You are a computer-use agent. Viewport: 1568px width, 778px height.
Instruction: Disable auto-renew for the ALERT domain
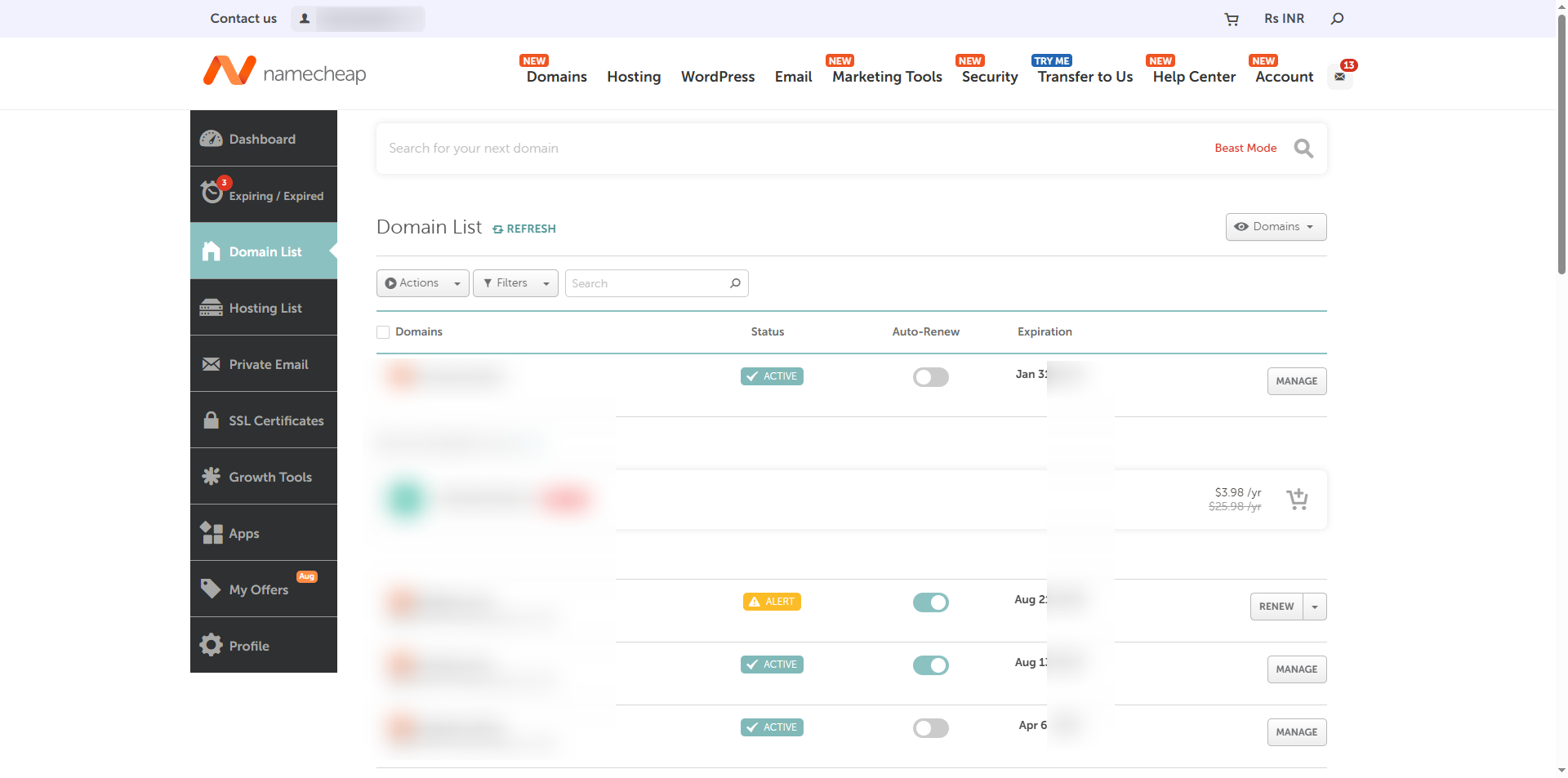pyautogui.click(x=931, y=602)
